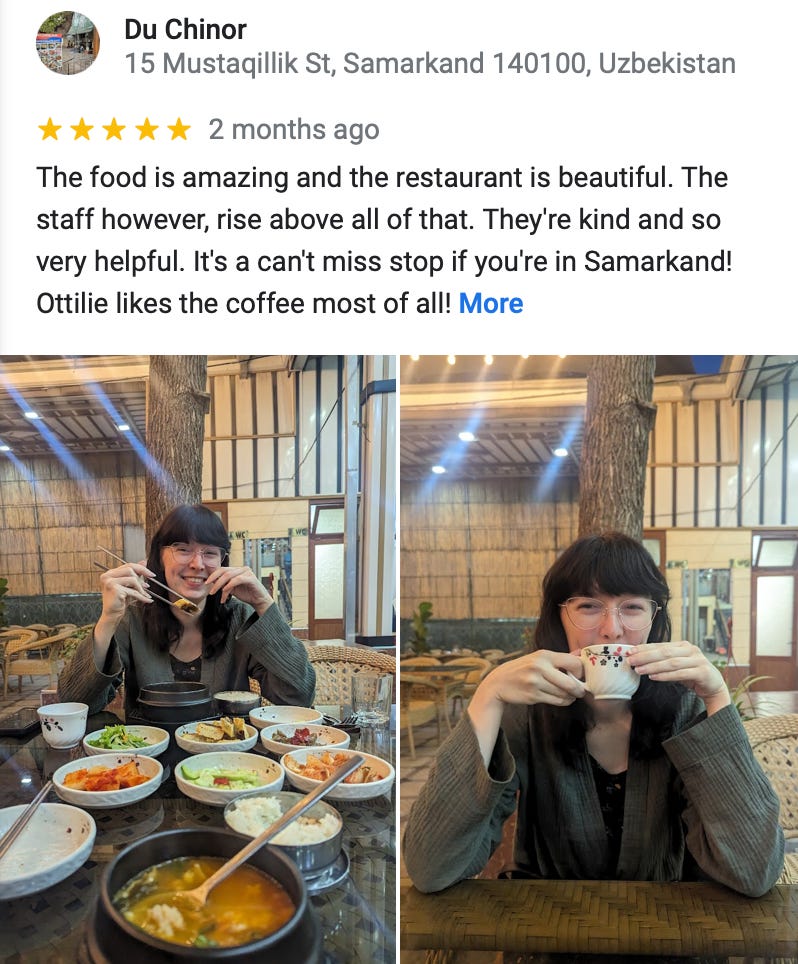Select the fifth rating star

click(x=179, y=130)
